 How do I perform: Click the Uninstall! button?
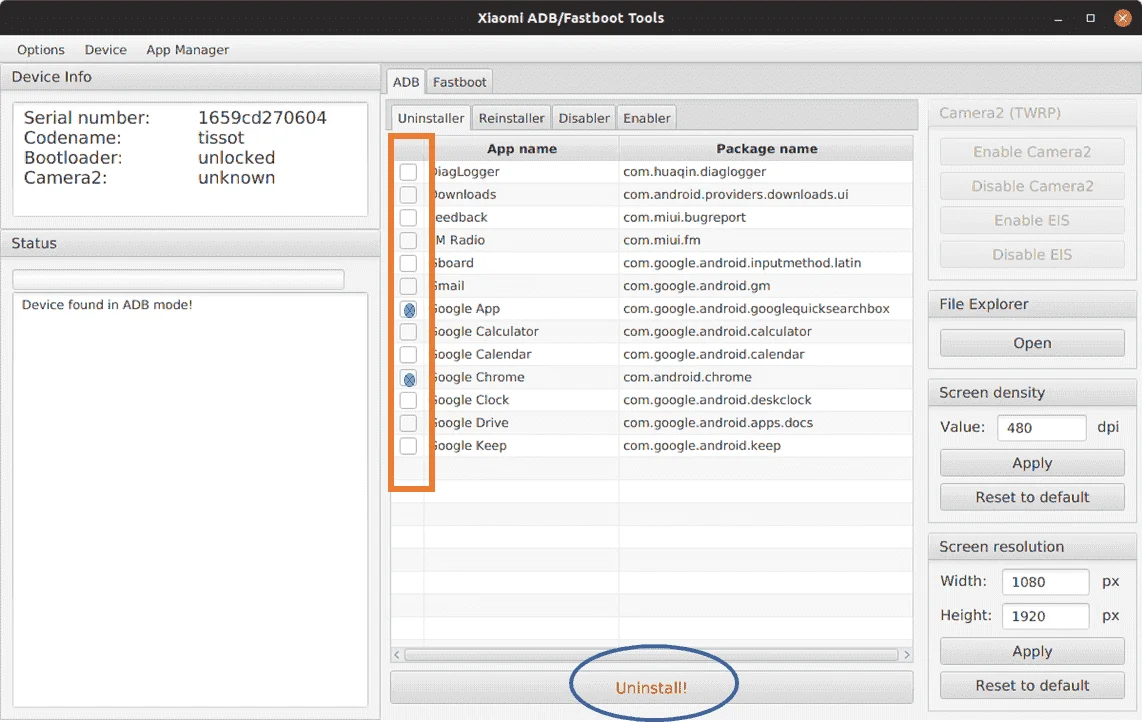[651, 688]
